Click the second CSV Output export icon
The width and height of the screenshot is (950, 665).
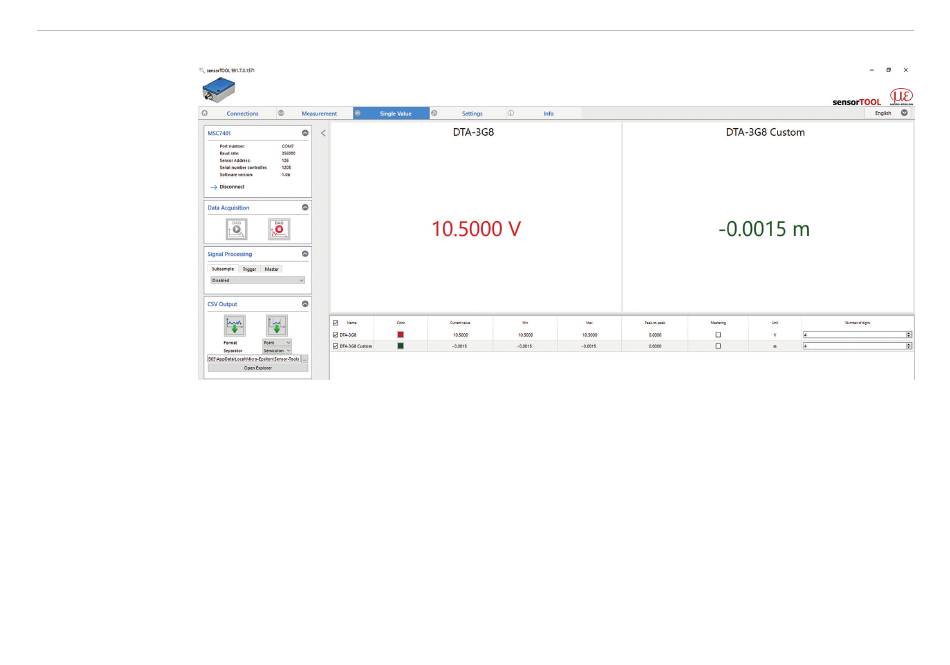(276, 325)
